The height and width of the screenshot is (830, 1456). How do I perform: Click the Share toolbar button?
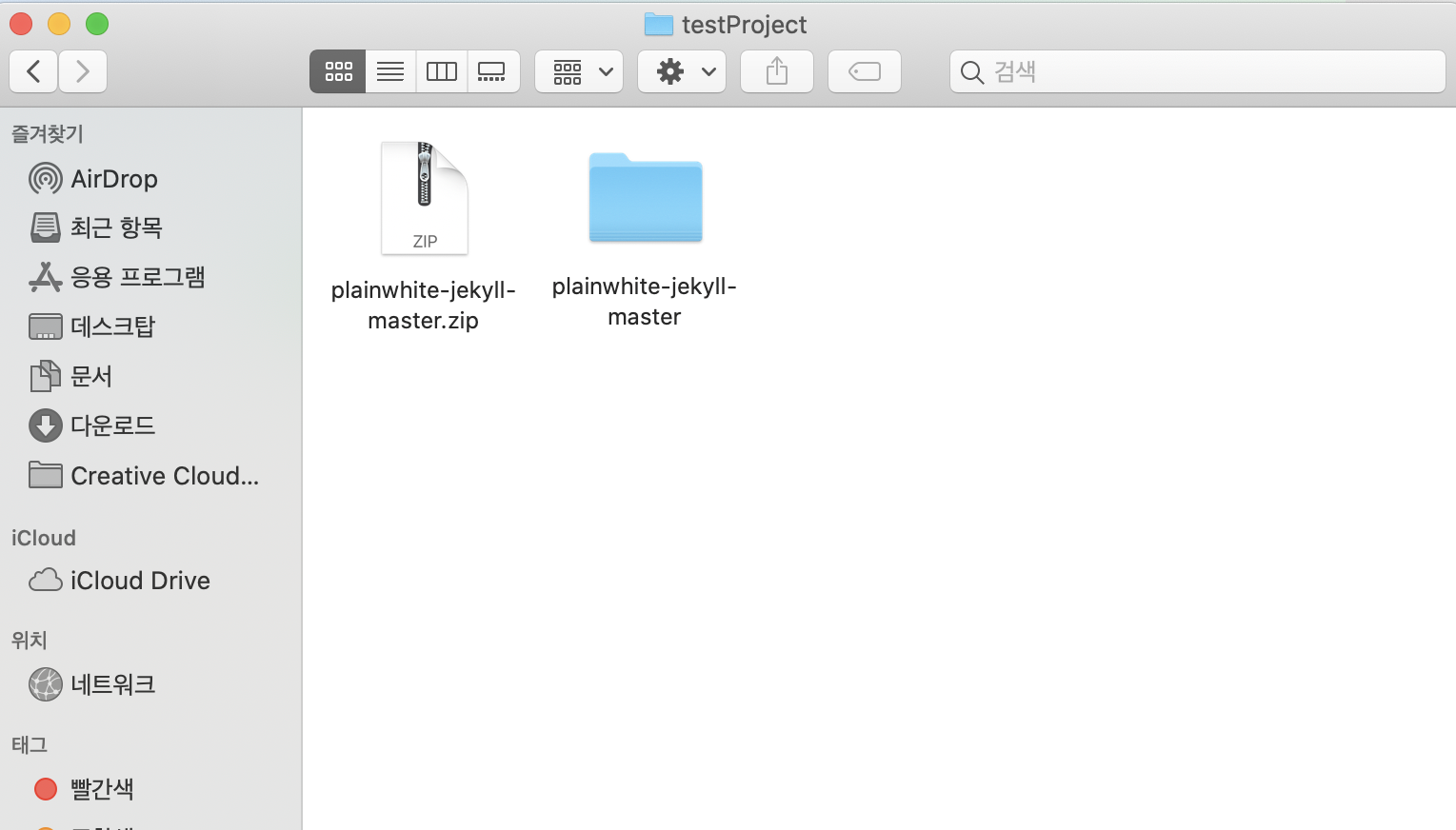click(777, 71)
